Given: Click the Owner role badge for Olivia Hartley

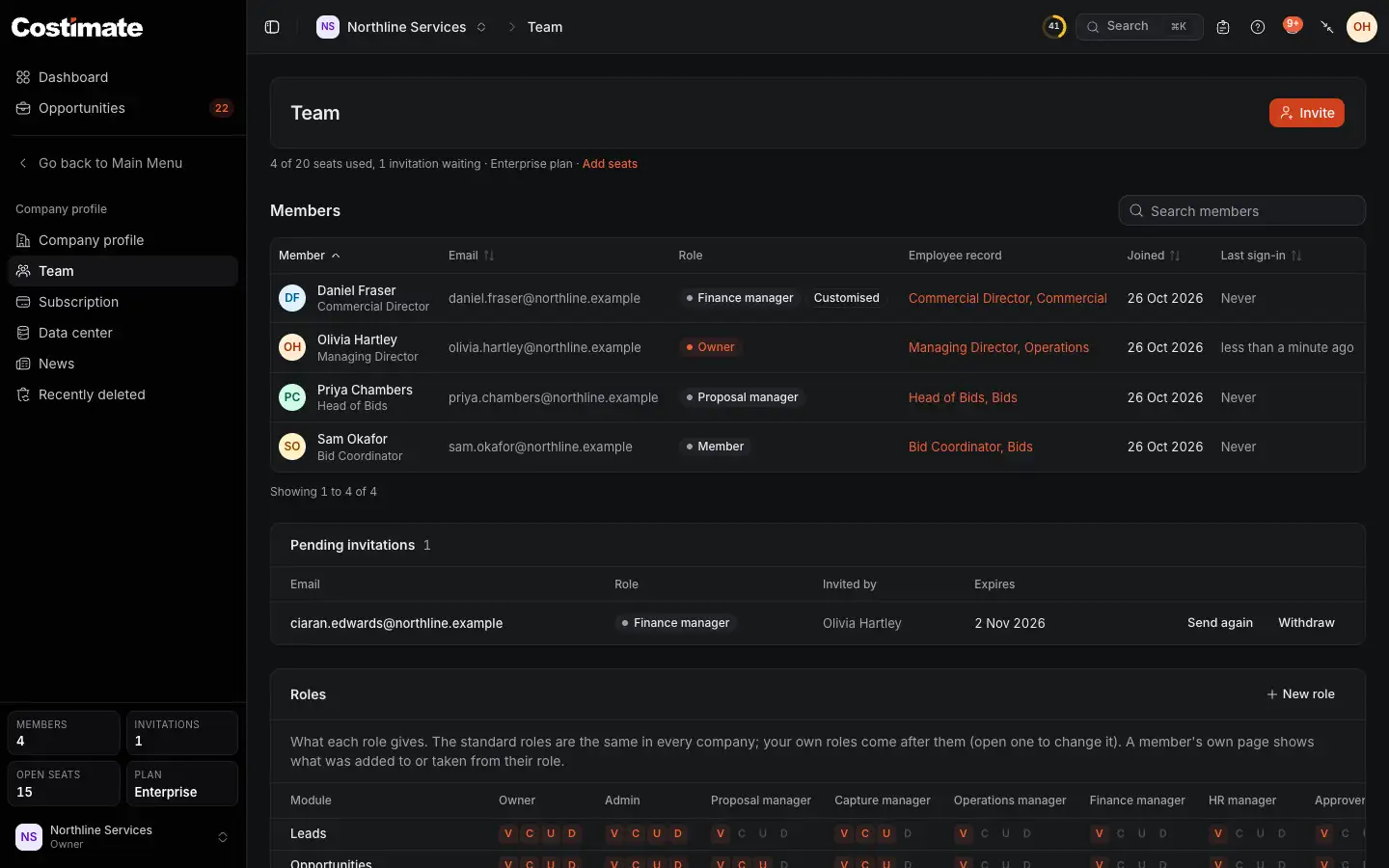Looking at the screenshot, I should [x=710, y=347].
